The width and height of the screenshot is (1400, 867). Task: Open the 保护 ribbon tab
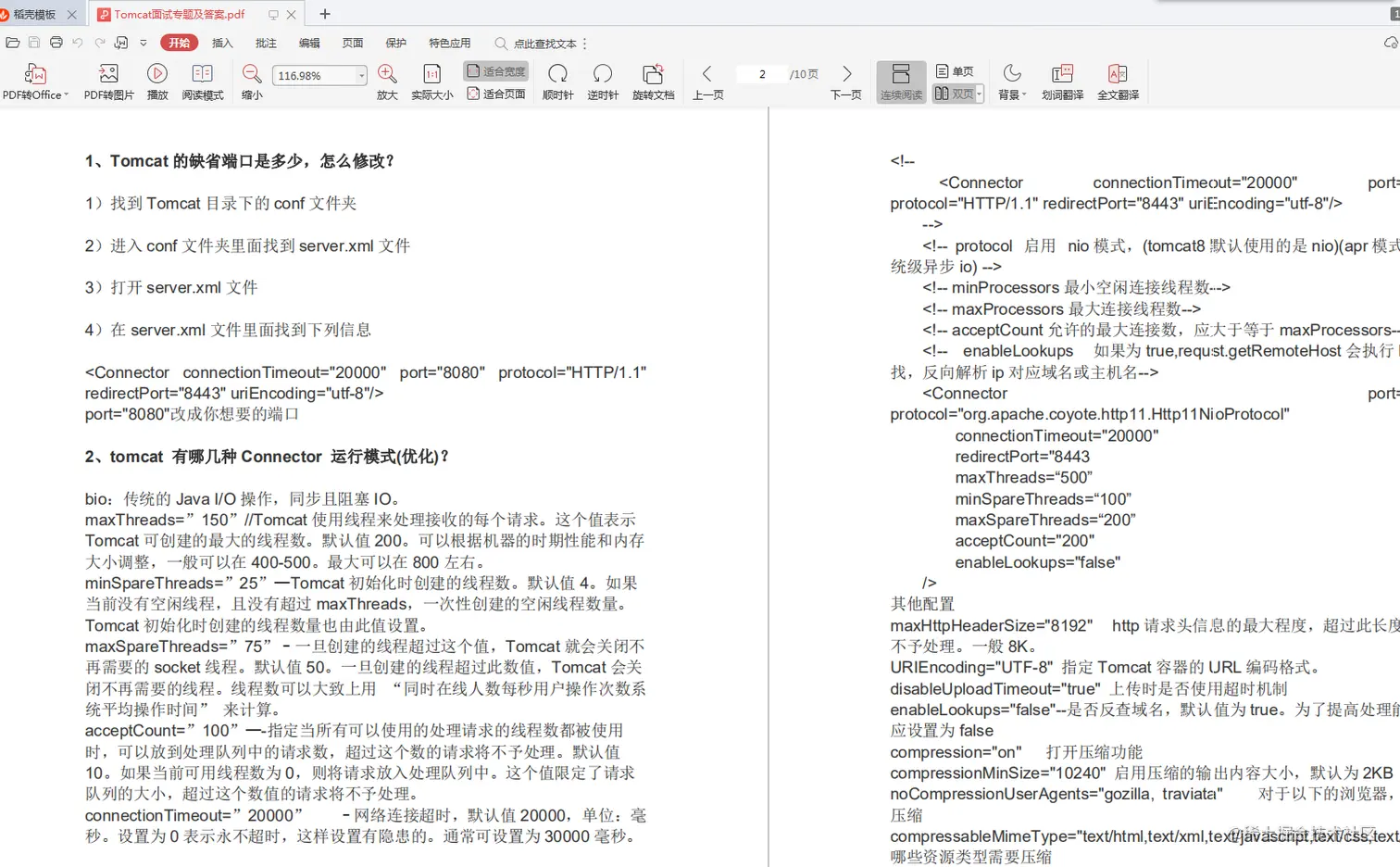point(396,43)
